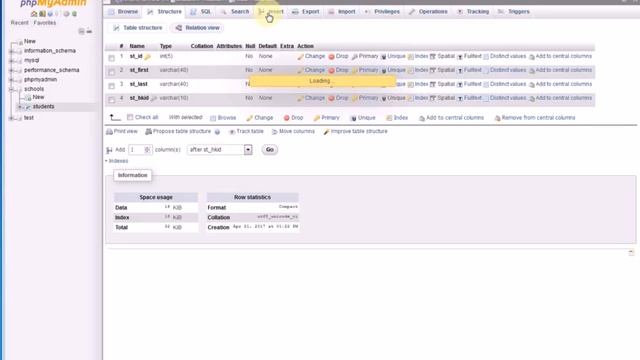640x360 pixels.
Task: Expand the students table node
Action: pos(20,107)
